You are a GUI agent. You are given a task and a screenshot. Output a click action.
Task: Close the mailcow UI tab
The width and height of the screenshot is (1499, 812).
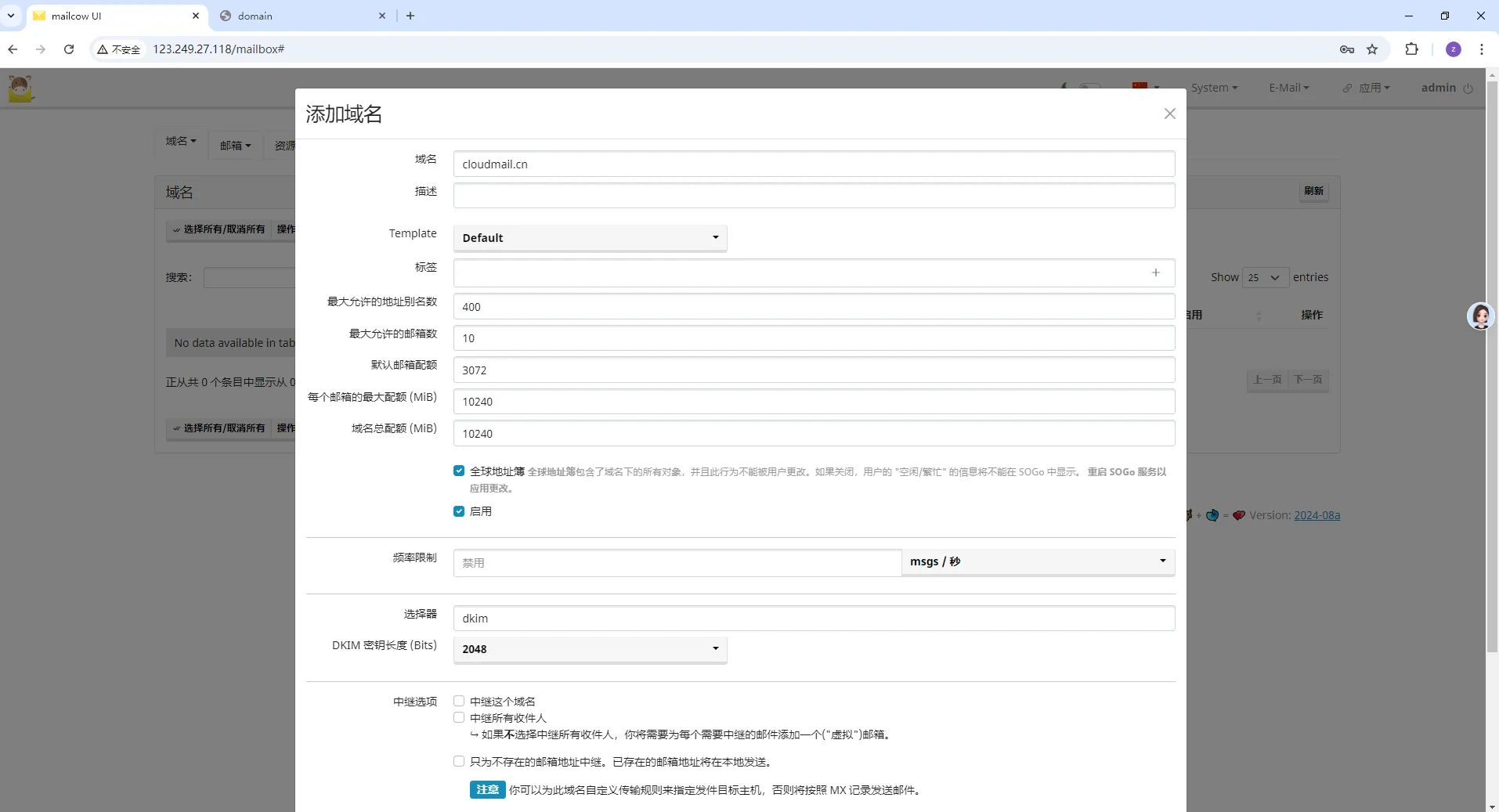coord(196,16)
